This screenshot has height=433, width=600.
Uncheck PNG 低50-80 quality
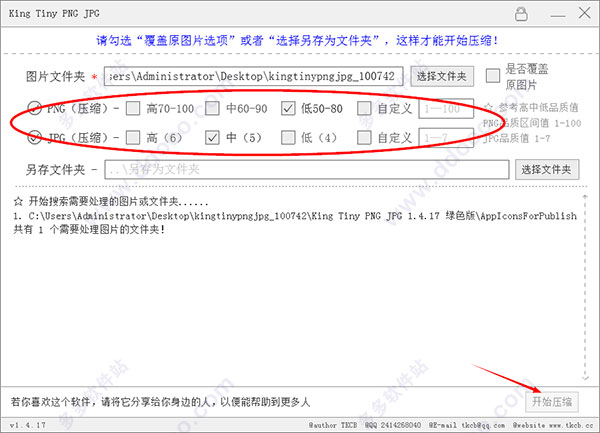pyautogui.click(x=288, y=109)
